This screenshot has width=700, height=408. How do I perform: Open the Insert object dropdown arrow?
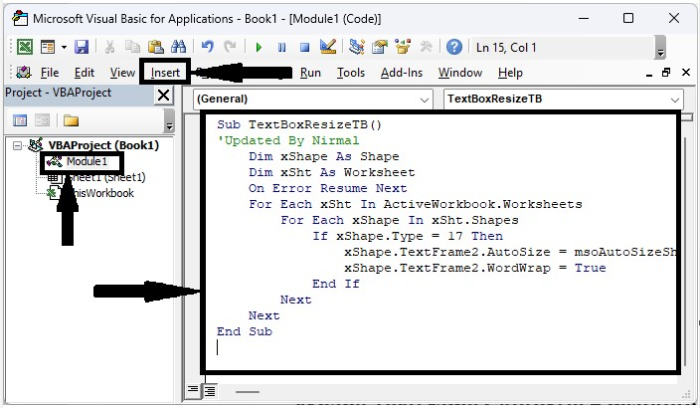(64, 47)
